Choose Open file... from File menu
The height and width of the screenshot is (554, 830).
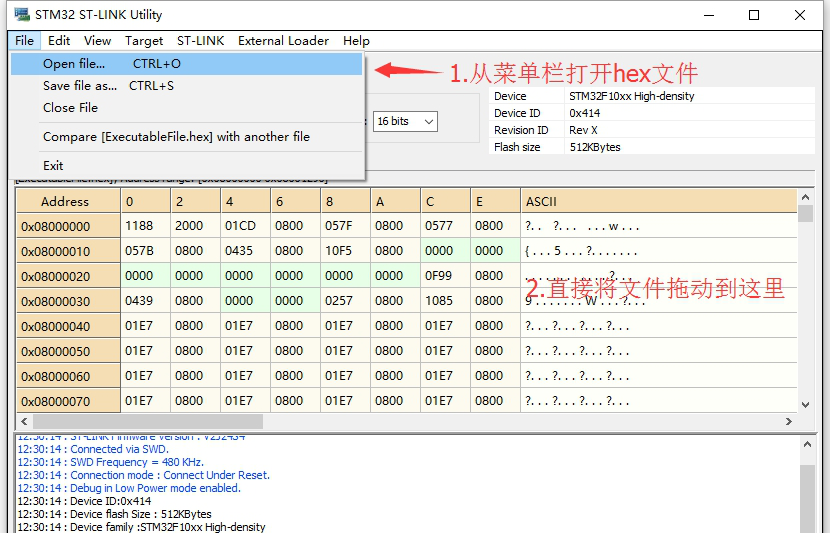pyautogui.click(x=186, y=64)
